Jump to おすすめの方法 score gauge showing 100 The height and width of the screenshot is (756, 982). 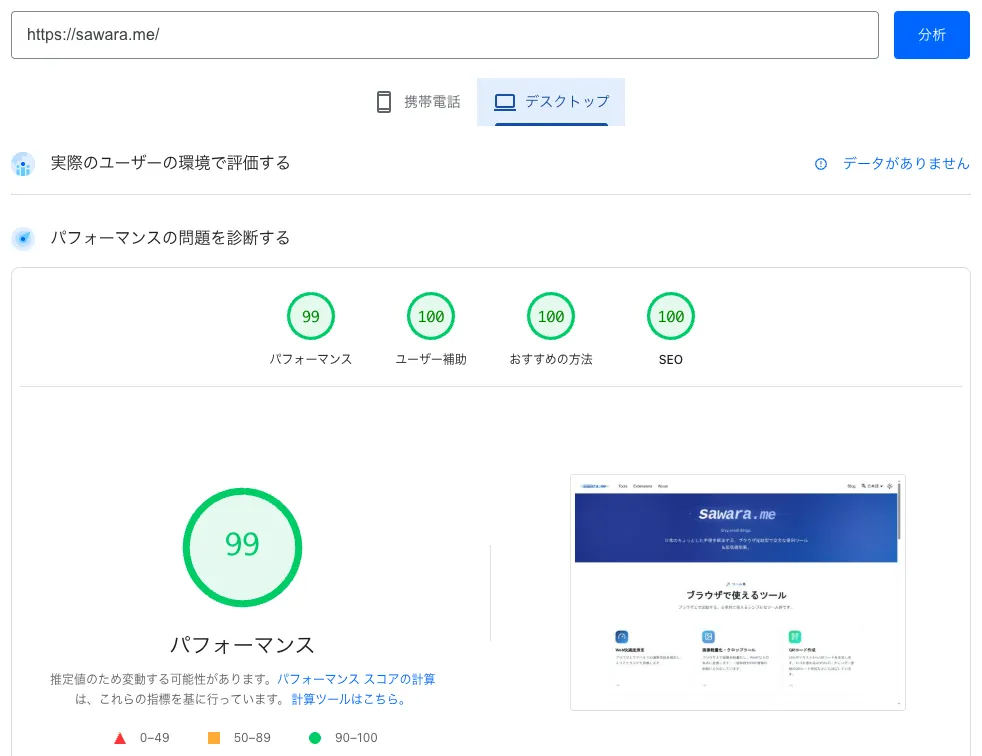pos(551,316)
